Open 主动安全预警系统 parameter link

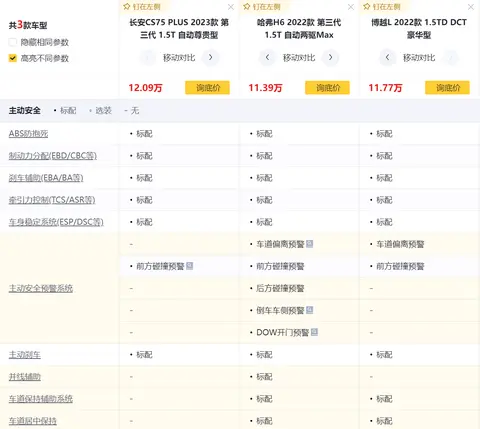pyautogui.click(x=41, y=288)
